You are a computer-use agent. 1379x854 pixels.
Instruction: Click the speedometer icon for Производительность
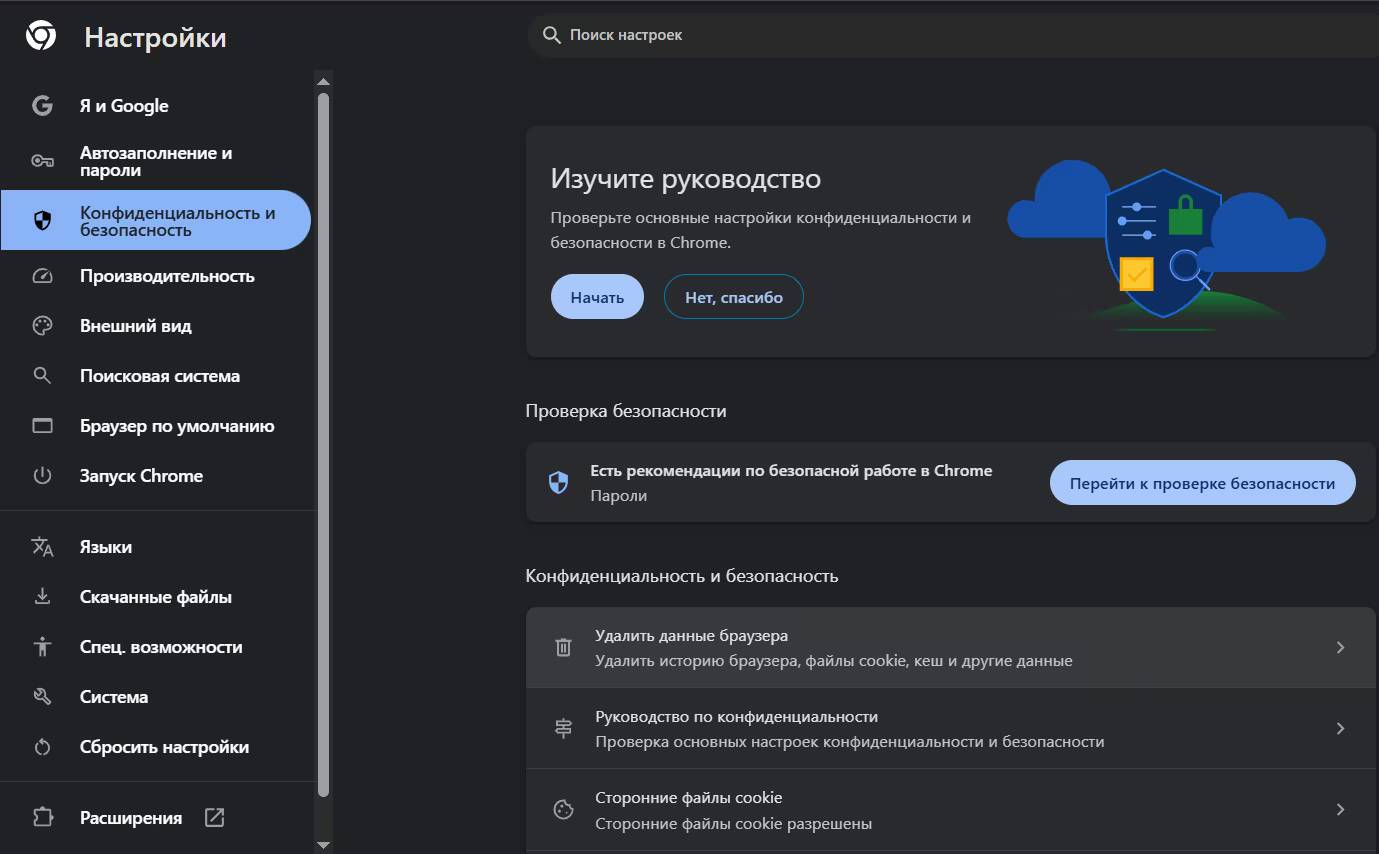click(42, 276)
